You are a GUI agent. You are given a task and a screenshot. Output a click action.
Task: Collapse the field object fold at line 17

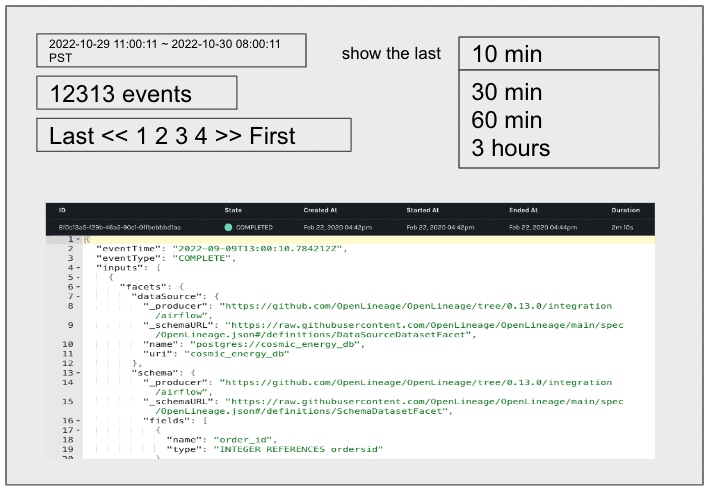78,430
